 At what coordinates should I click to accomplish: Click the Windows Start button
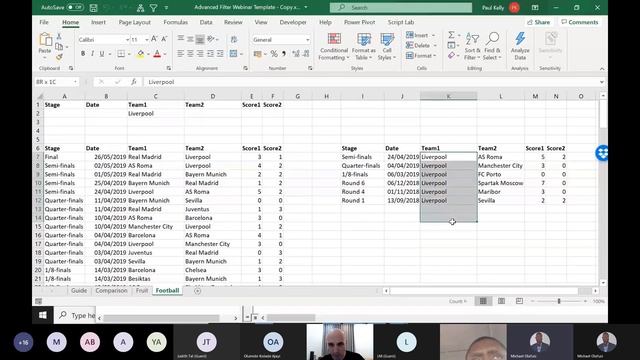[x=42, y=315]
